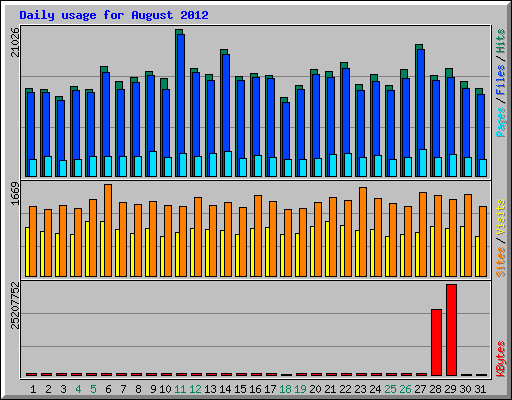Image resolution: width=512 pixels, height=400 pixels.
Task: Click day label 6 on the x-axis
Action: (108, 389)
